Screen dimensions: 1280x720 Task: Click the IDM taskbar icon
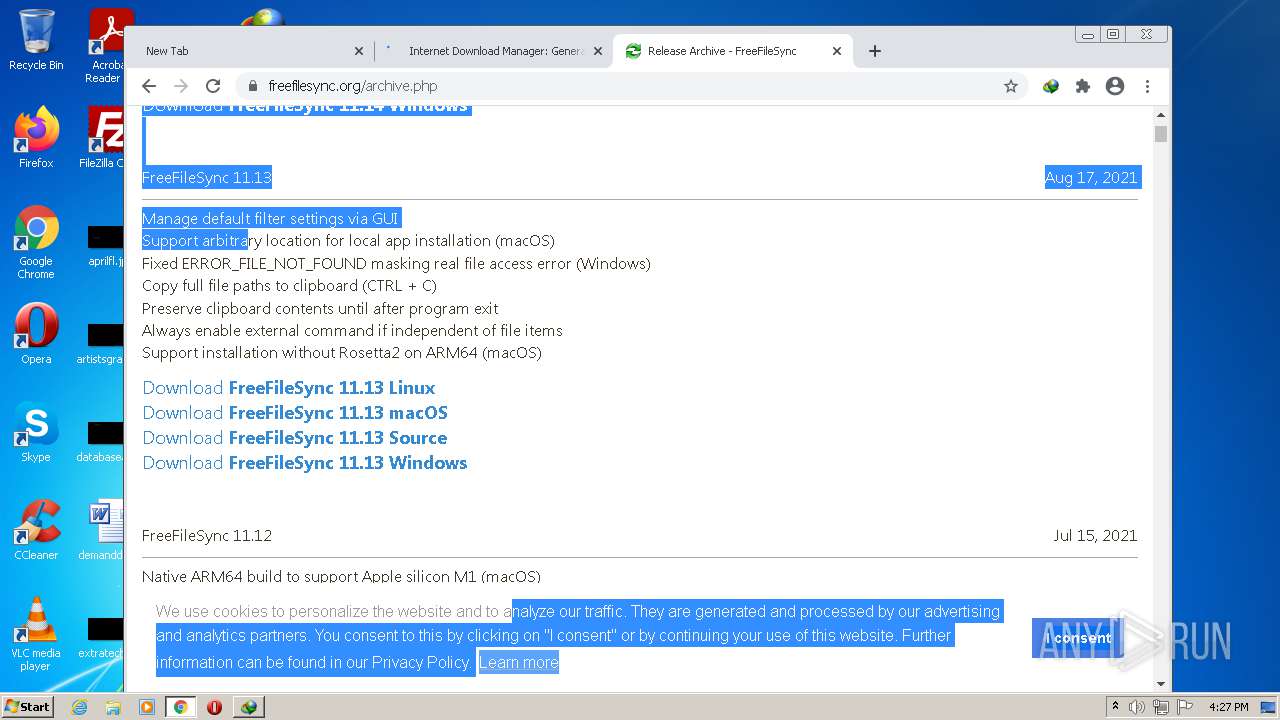pyautogui.click(x=249, y=707)
